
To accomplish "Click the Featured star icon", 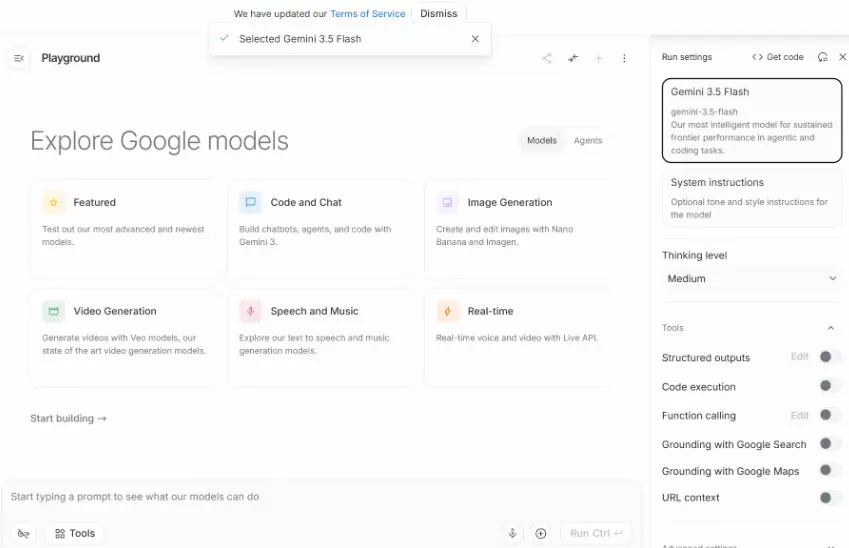I will tap(54, 203).
